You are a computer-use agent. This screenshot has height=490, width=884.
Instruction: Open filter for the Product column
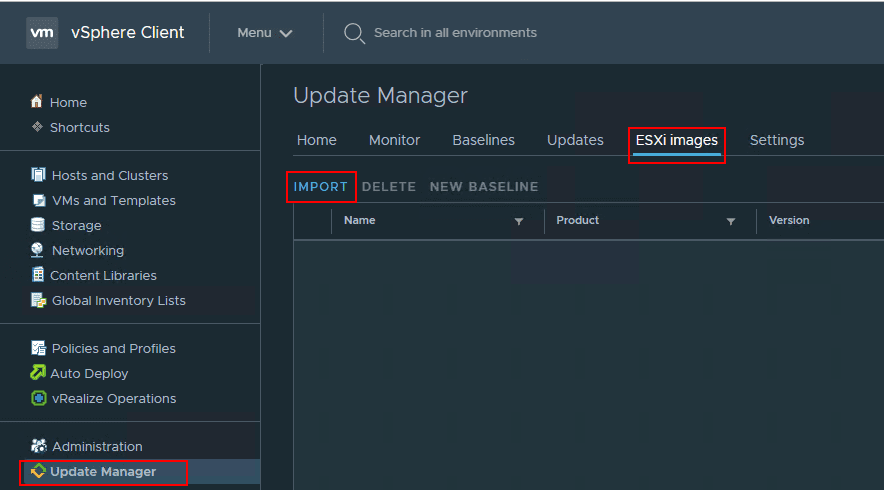pos(731,221)
